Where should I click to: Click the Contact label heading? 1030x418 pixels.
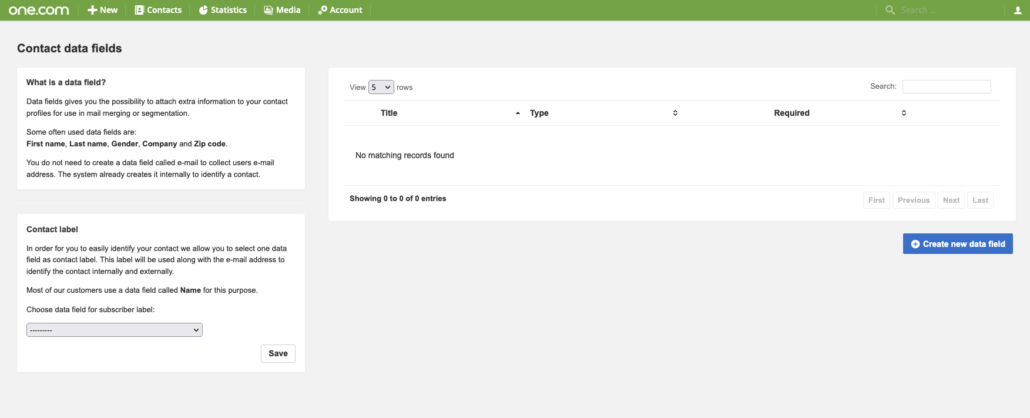coord(52,229)
